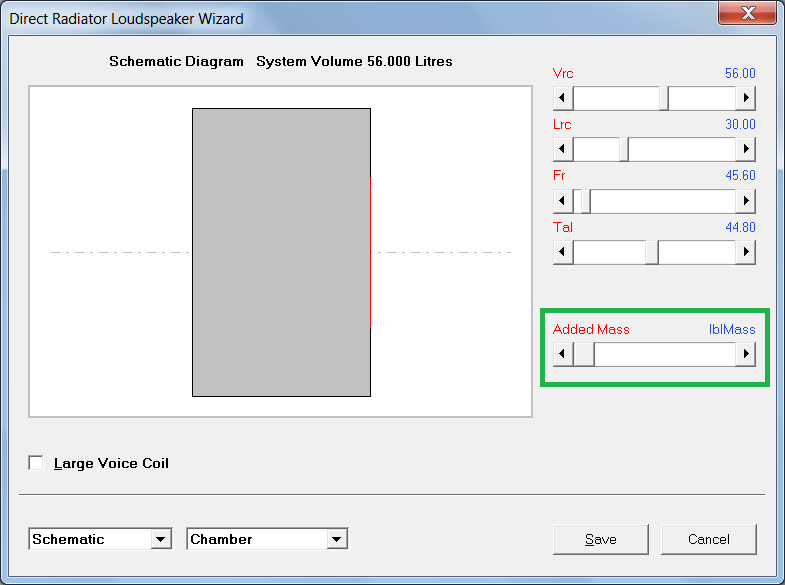Increase Vrc with right arrow

(745, 98)
